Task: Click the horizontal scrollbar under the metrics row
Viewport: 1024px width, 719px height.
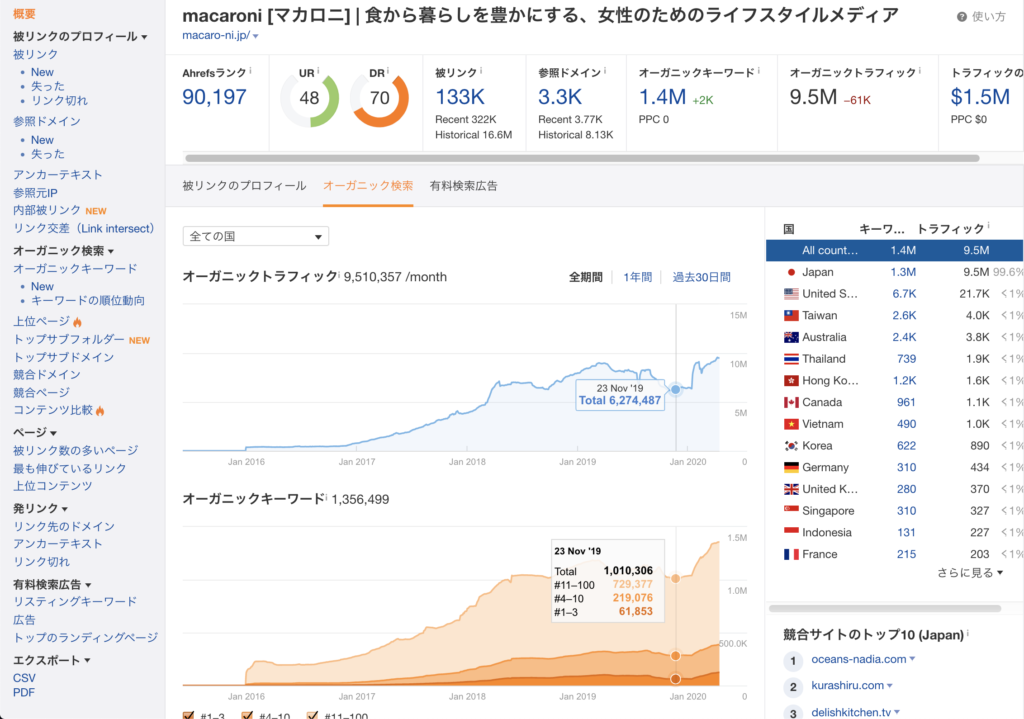Action: 582,158
